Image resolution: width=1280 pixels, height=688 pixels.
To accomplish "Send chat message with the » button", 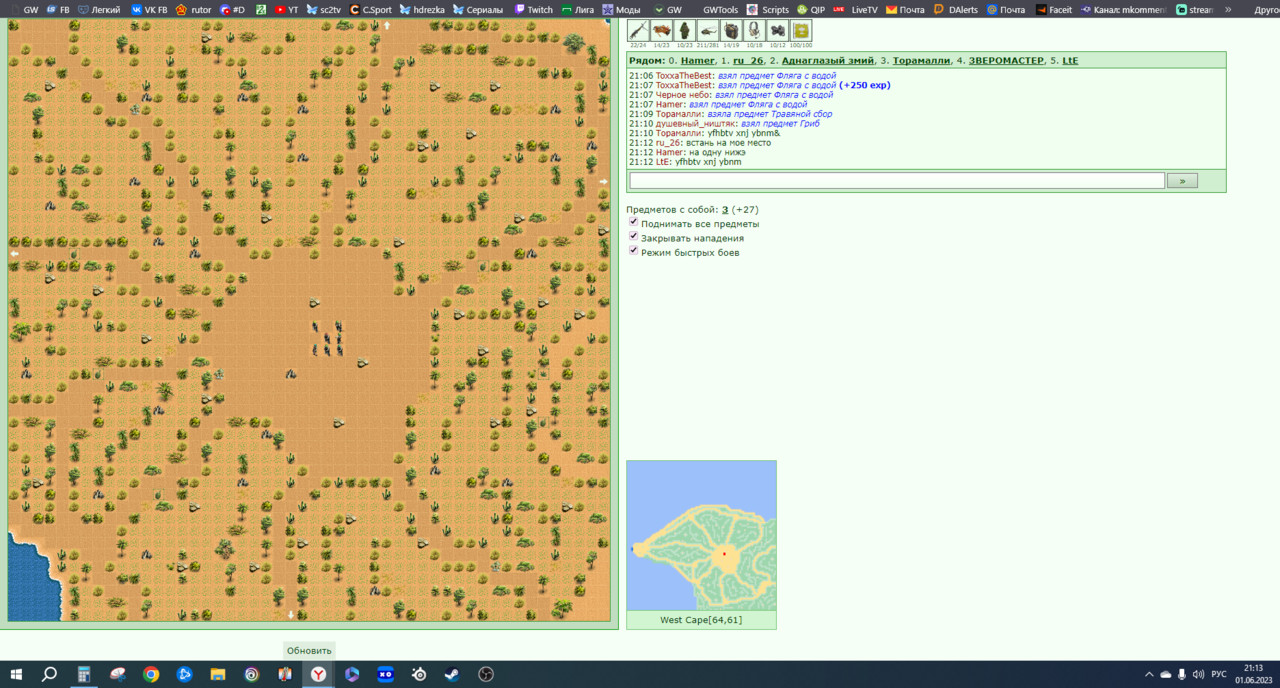I will coord(1182,181).
